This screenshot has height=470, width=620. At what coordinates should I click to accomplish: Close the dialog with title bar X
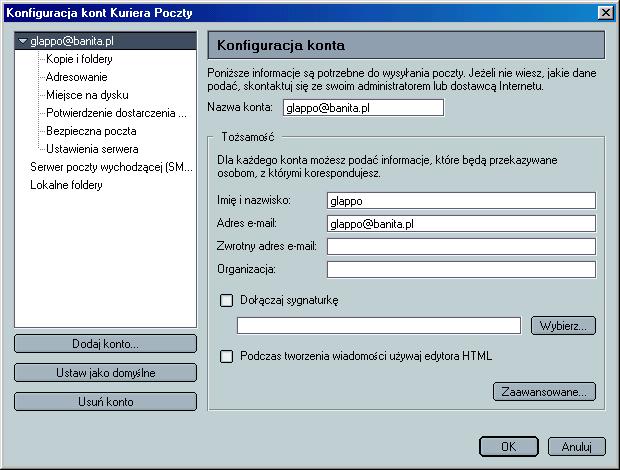tap(605, 11)
